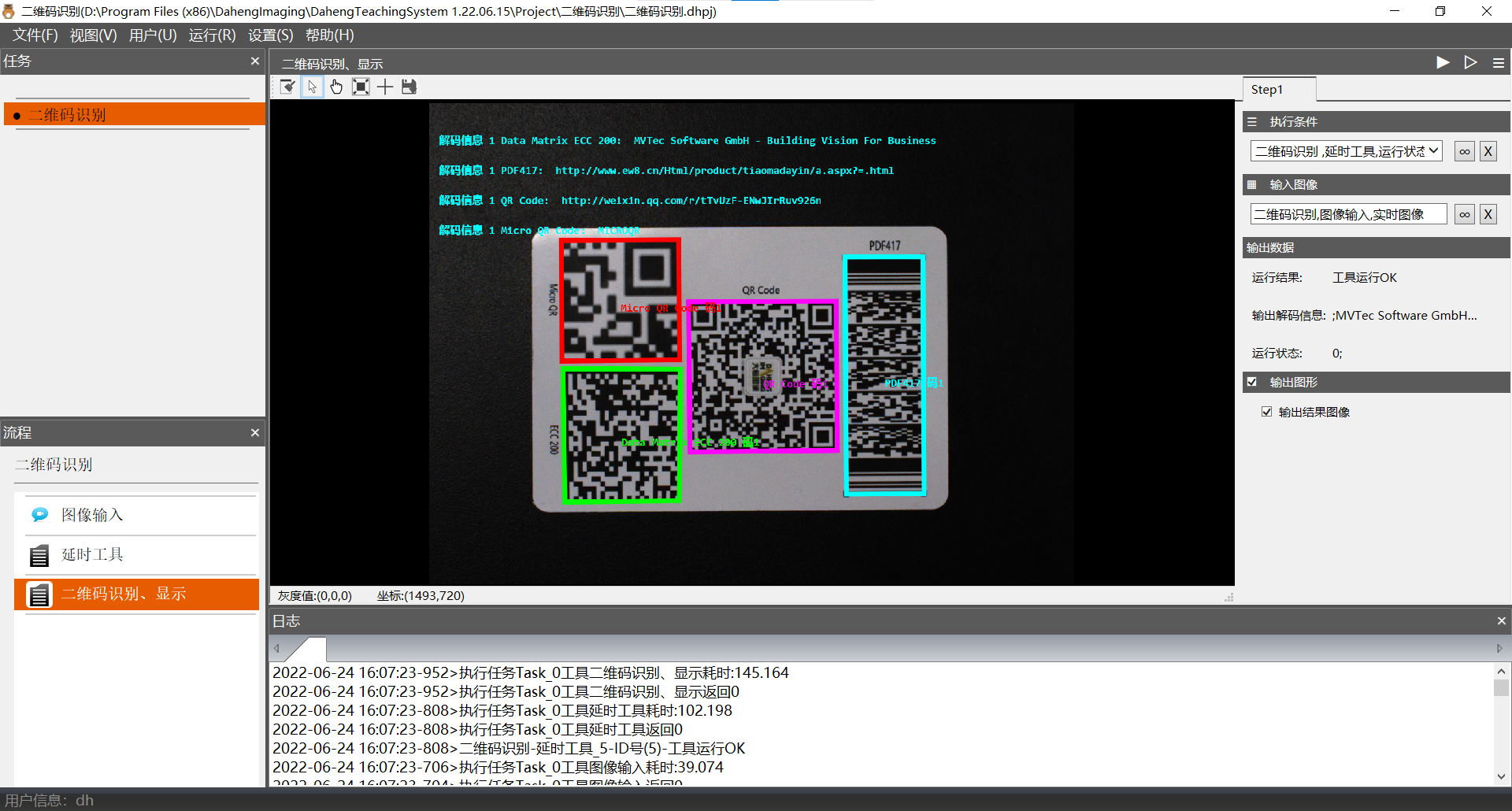Viewport: 1512px width, 811px height.
Task: Click the grid icon beside 输入图像
Action: [x=1252, y=185]
